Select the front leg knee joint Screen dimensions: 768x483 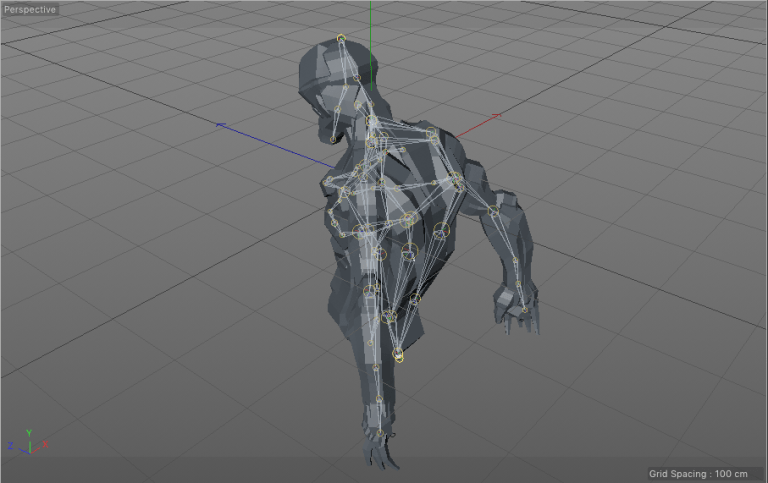coord(379,400)
